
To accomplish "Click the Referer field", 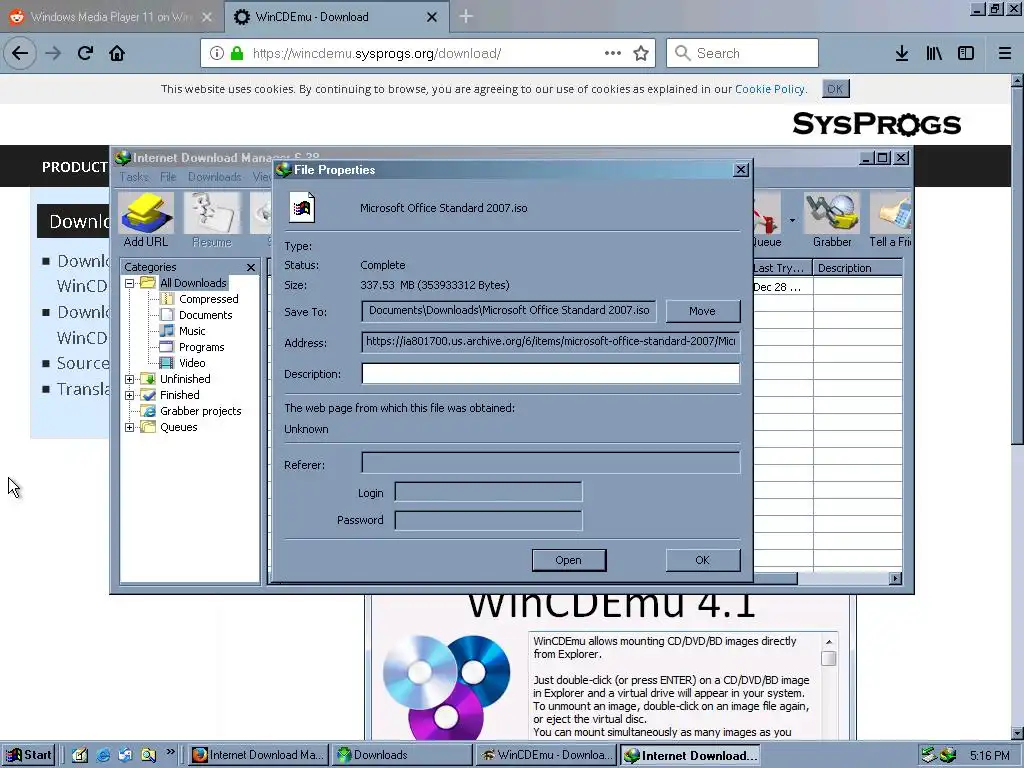I will pyautogui.click(x=551, y=462).
